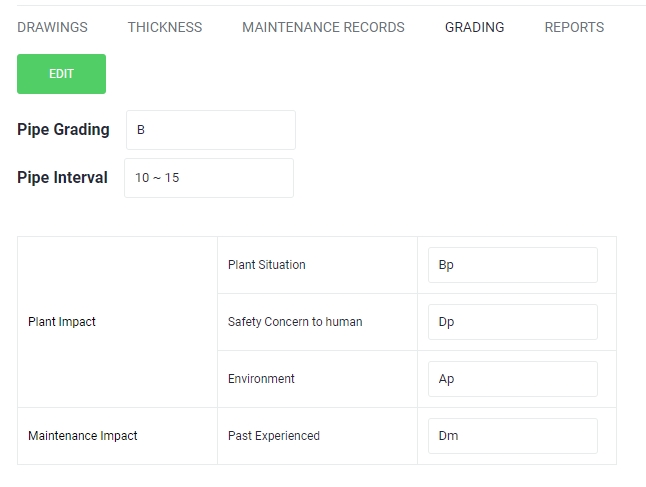Click the Past Experienced field containing Dm
Image resolution: width=646 pixels, height=487 pixels.
click(512, 436)
